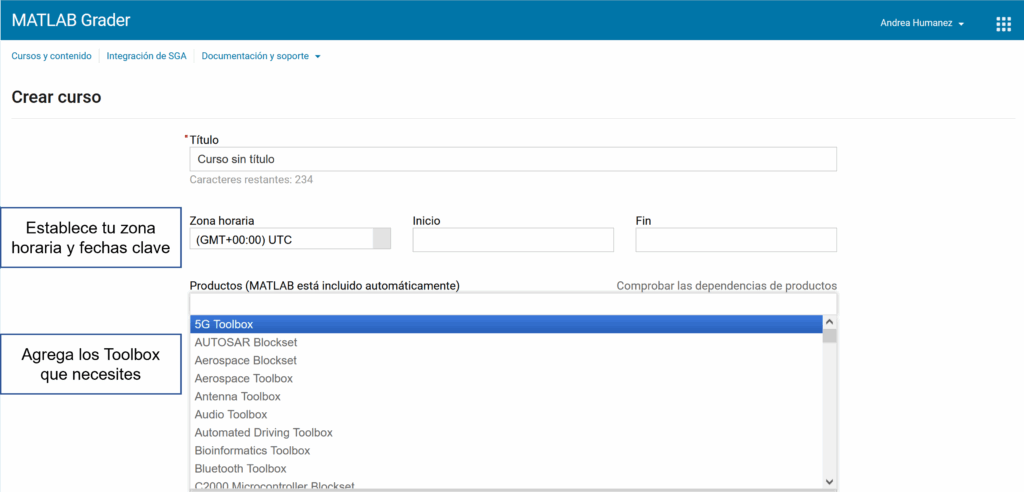Click the product list scroll-up arrow
The width and height of the screenshot is (1024, 492).
click(x=829, y=322)
